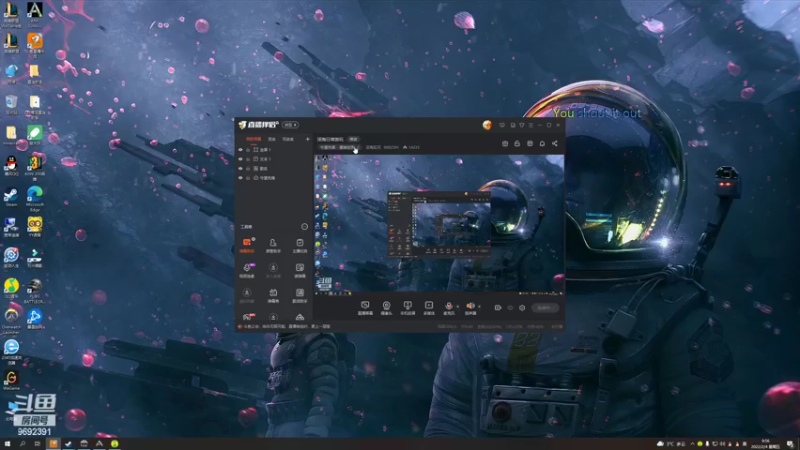The image size is (800, 450).
Task: Open the TV-shaped tool in the toolbox
Action: coord(273,294)
